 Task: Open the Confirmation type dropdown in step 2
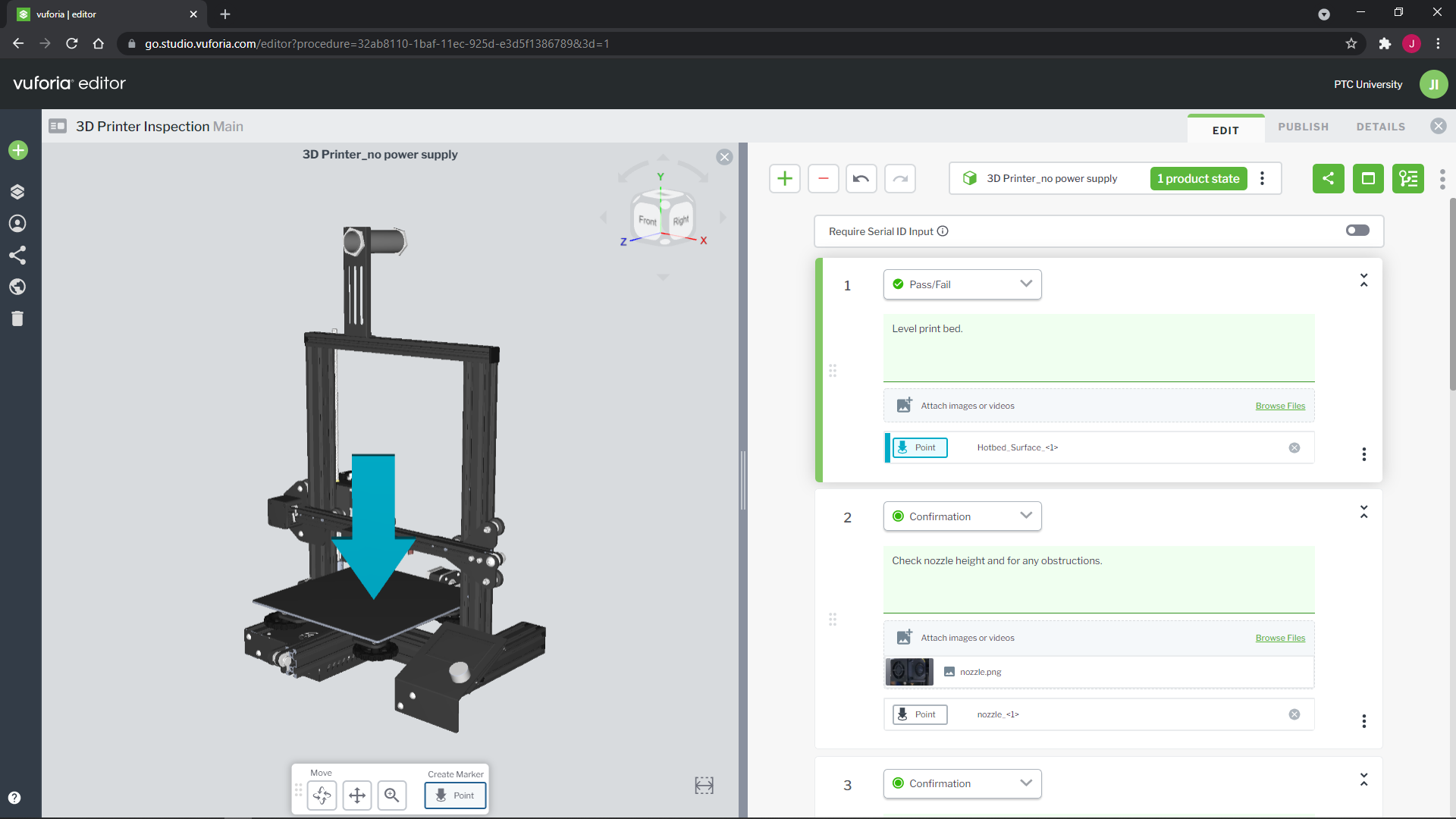click(962, 516)
